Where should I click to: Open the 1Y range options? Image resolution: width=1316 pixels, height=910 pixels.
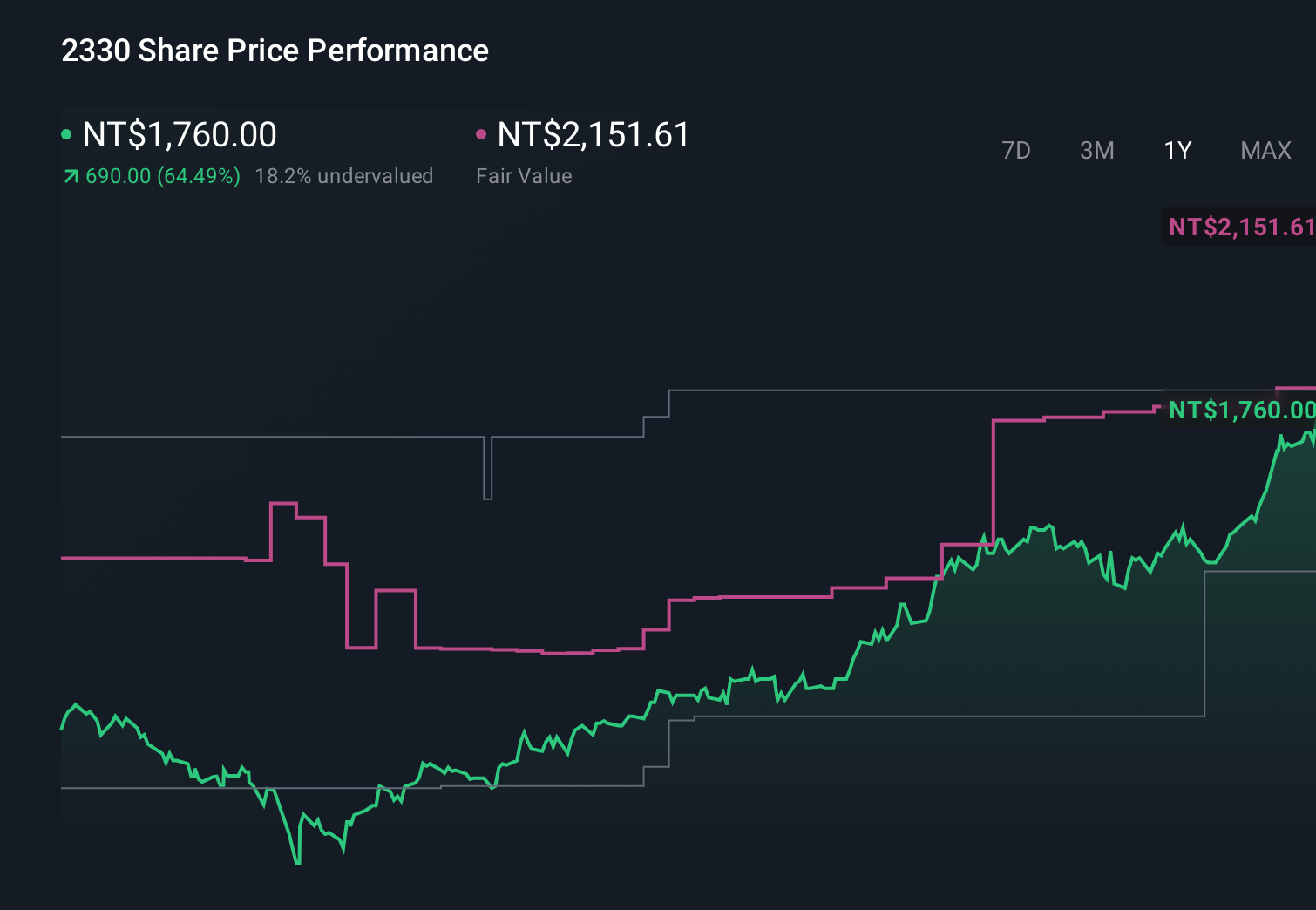(x=1177, y=150)
